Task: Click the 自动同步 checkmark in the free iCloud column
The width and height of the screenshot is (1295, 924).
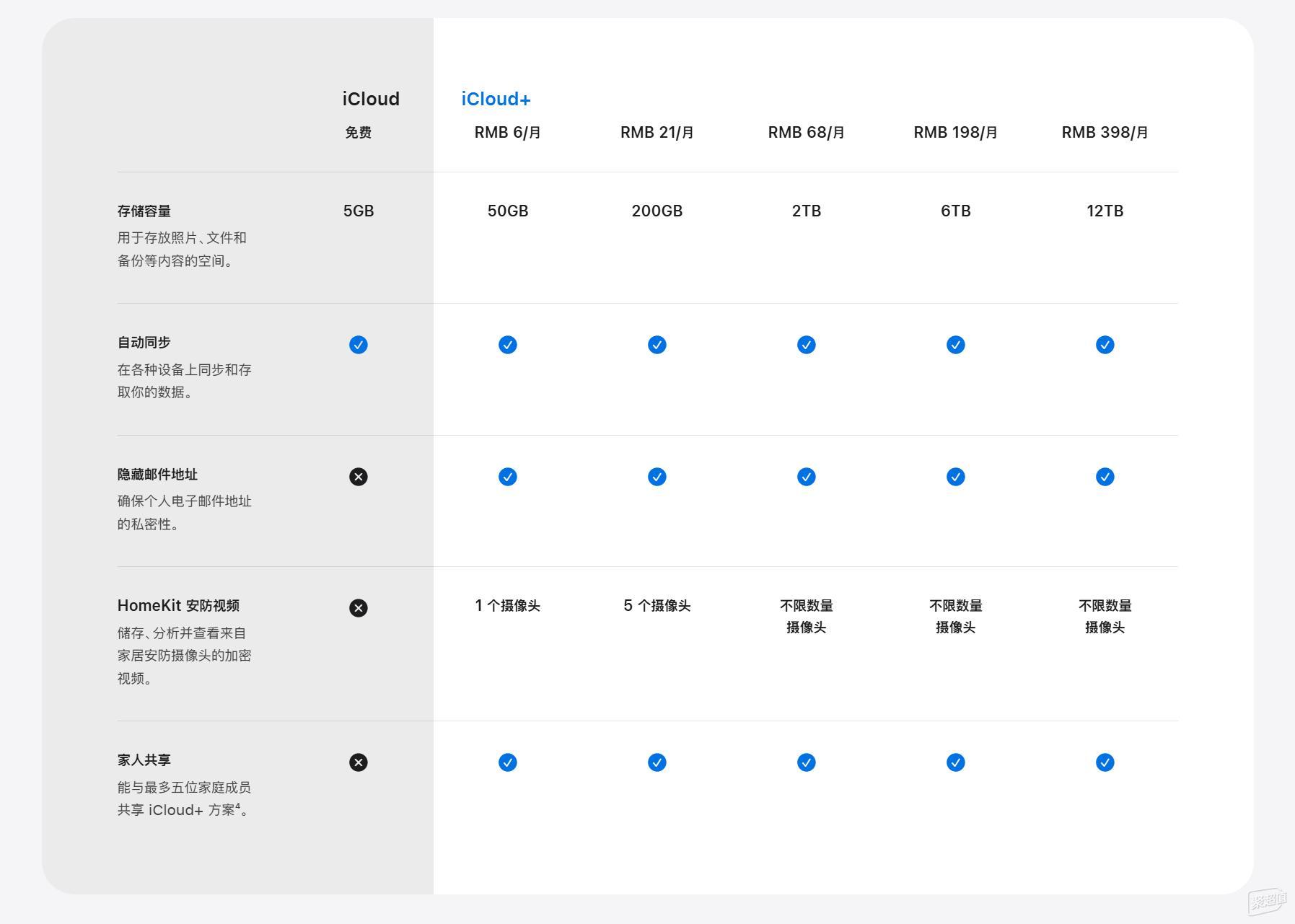Action: coord(359,345)
